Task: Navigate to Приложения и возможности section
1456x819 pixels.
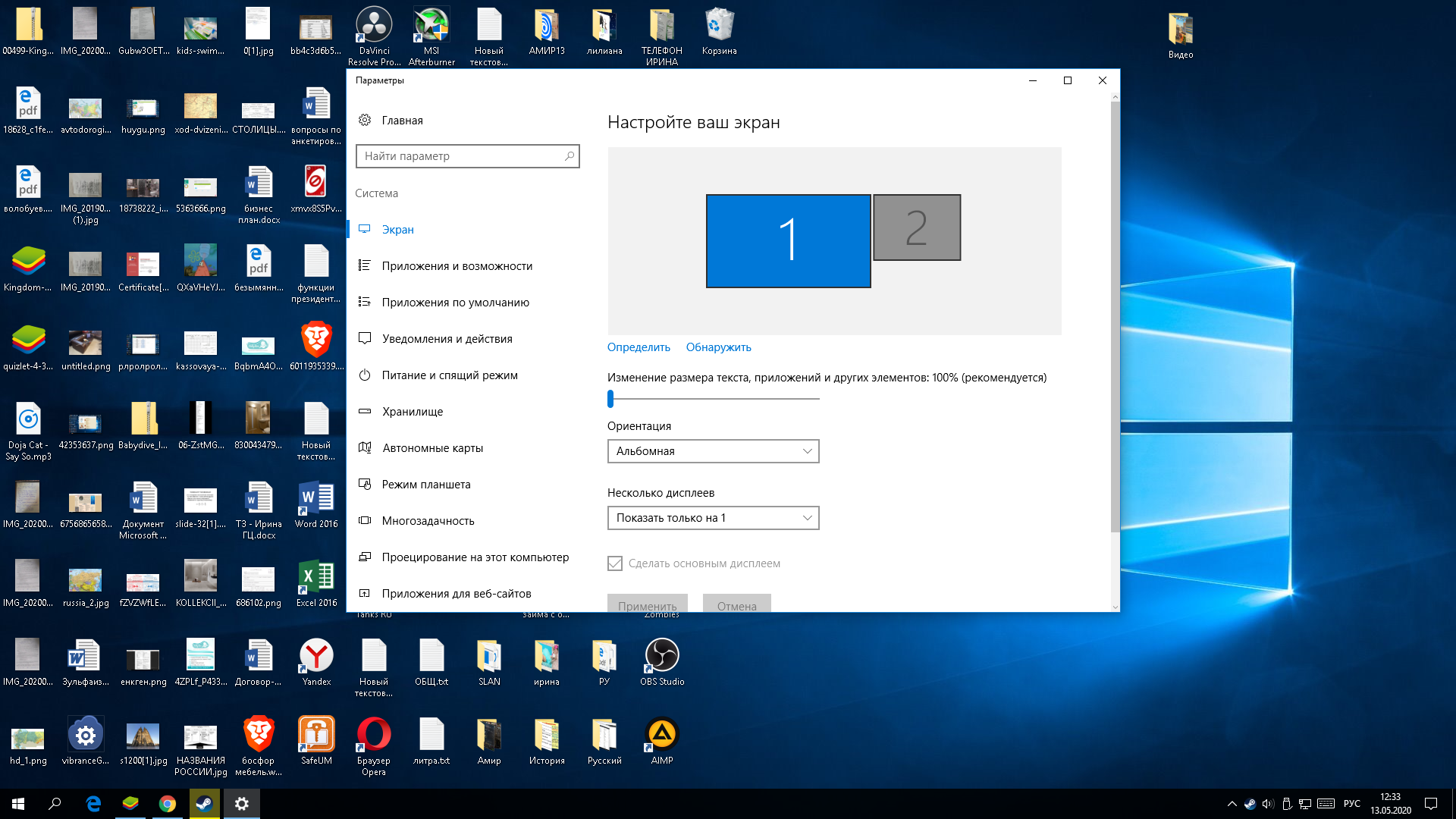Action: (x=457, y=265)
